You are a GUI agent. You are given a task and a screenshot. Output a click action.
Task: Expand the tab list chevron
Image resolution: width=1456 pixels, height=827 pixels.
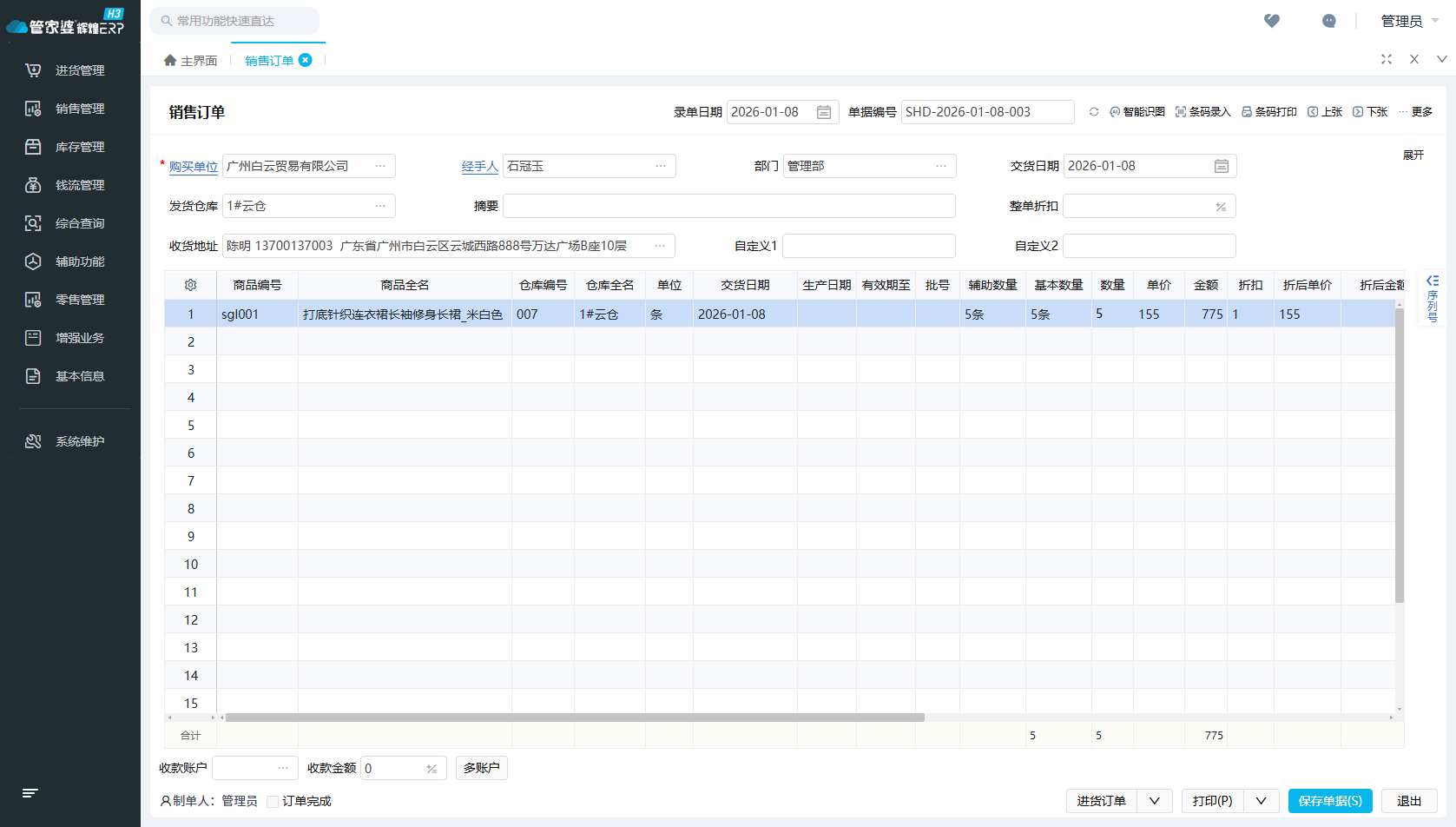click(1442, 59)
